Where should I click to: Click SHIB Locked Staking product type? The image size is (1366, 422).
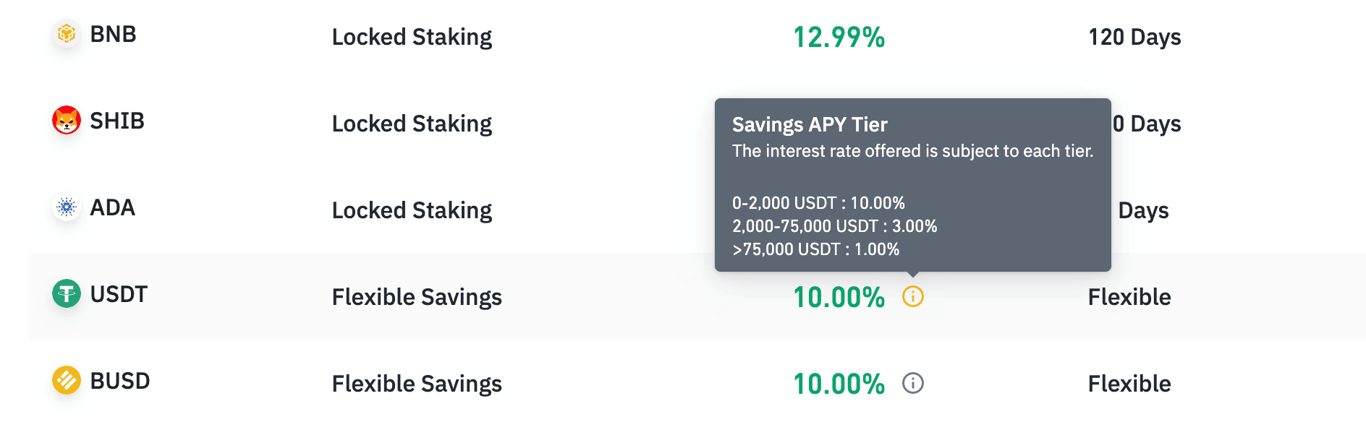(411, 124)
